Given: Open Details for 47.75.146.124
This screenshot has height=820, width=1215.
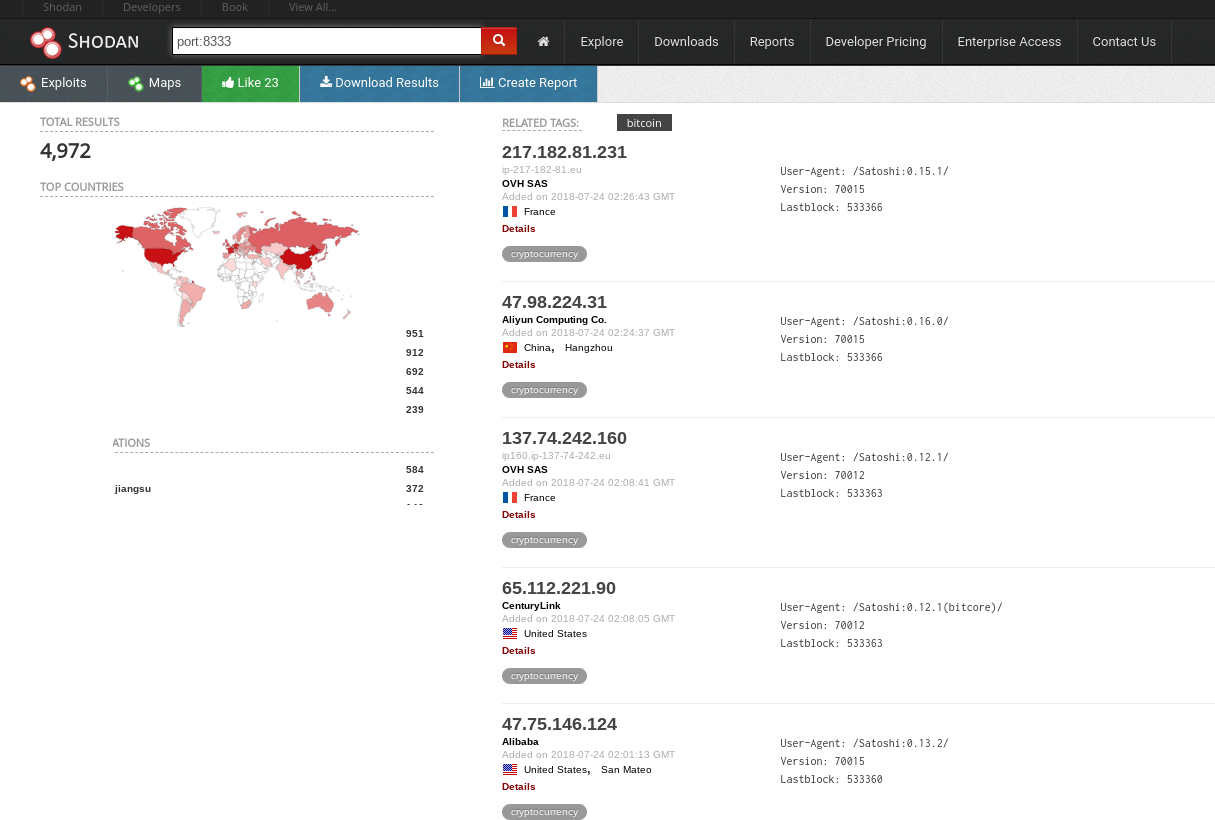Looking at the screenshot, I should pyautogui.click(x=518, y=787).
